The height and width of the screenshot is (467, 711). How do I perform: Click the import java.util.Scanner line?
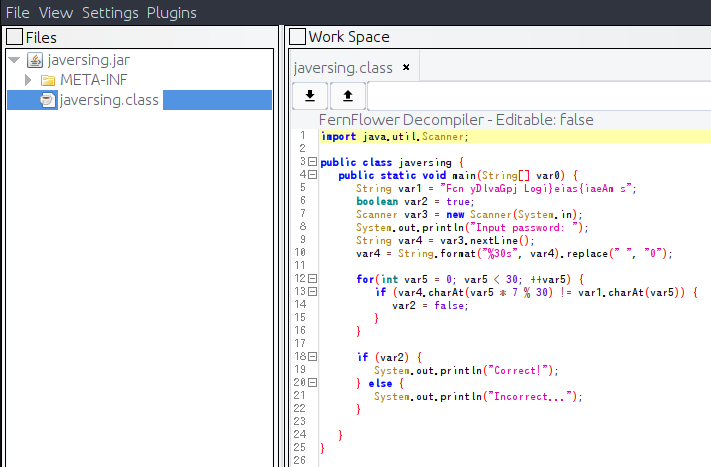click(x=394, y=136)
